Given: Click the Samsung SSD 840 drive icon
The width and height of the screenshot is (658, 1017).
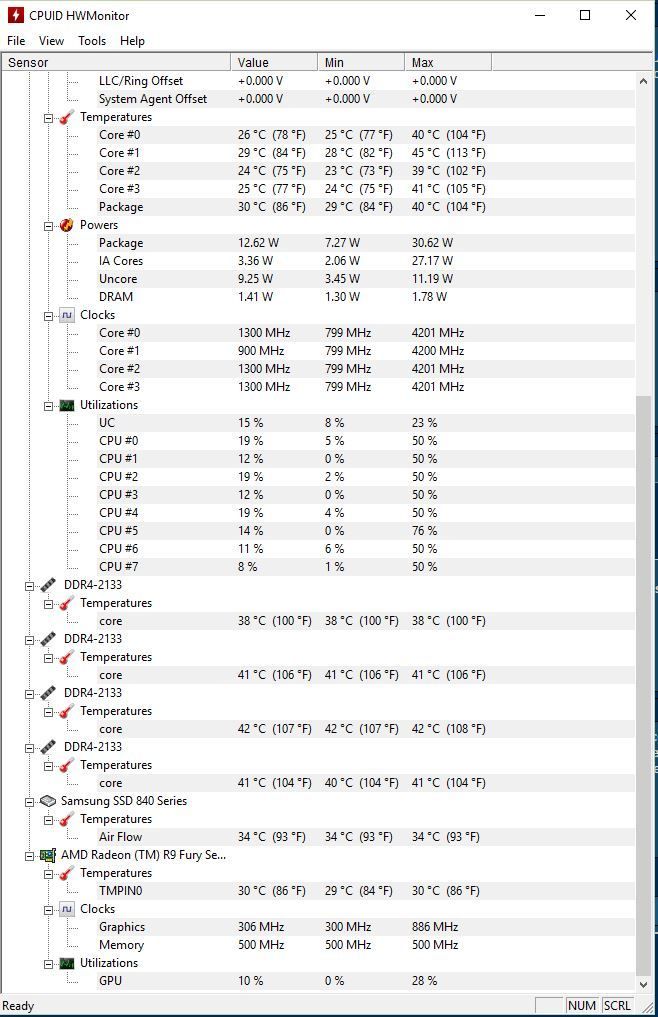Looking at the screenshot, I should [x=48, y=801].
